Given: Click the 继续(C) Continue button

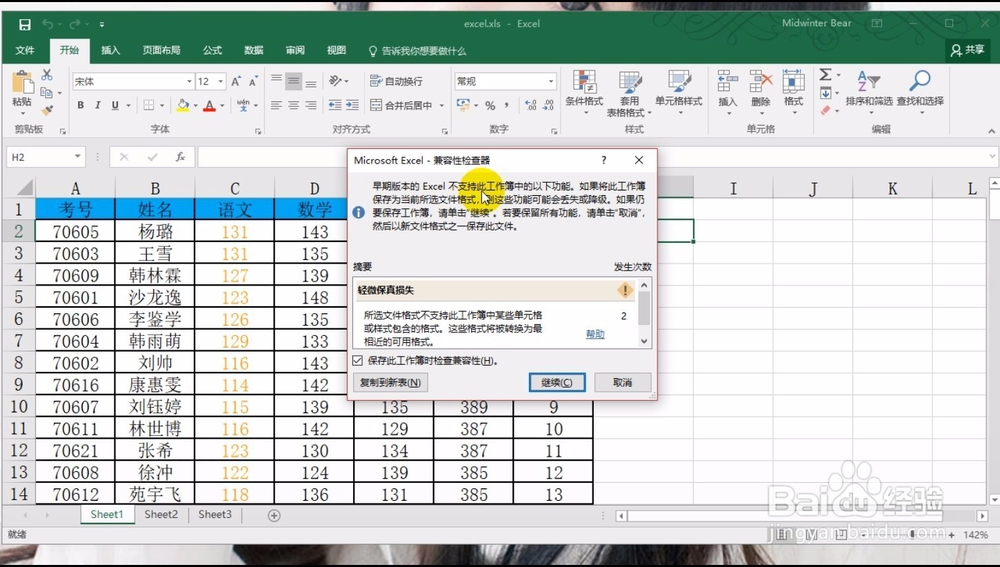Looking at the screenshot, I should pos(557,383).
